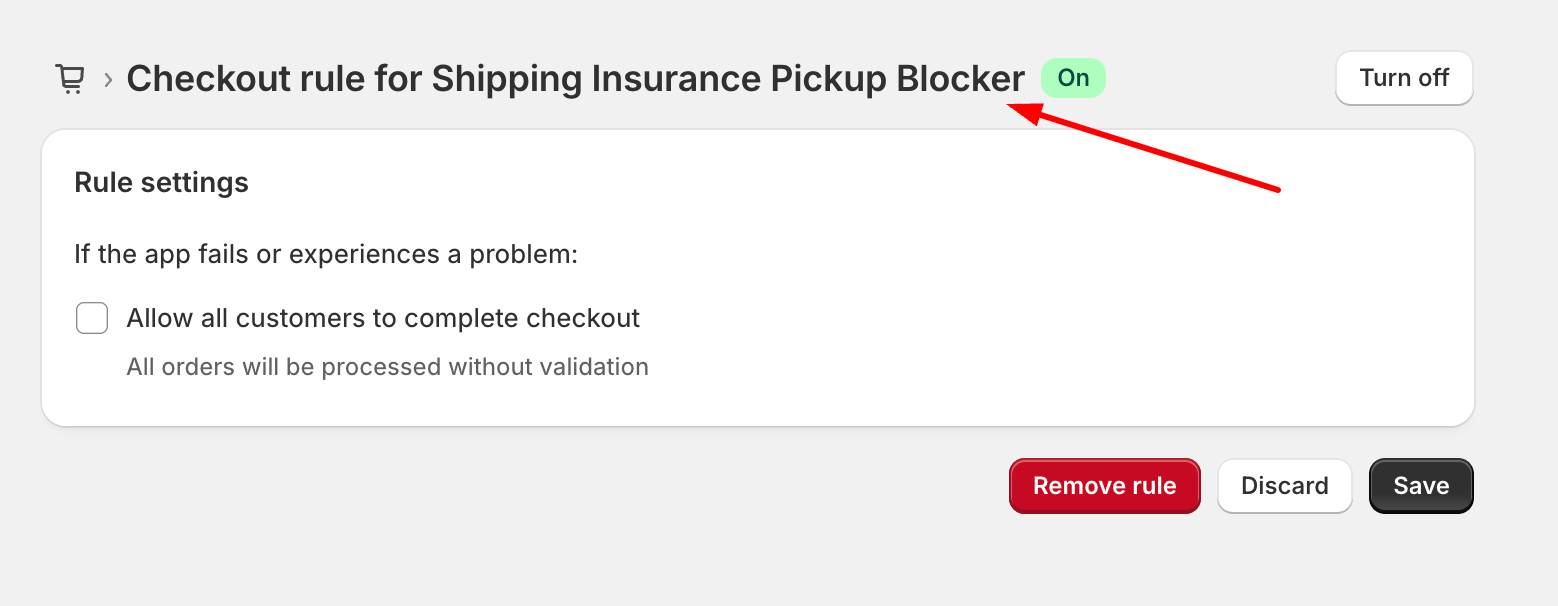The width and height of the screenshot is (1558, 606).
Task: Discard the unsaved changes
Action: pyautogui.click(x=1284, y=486)
